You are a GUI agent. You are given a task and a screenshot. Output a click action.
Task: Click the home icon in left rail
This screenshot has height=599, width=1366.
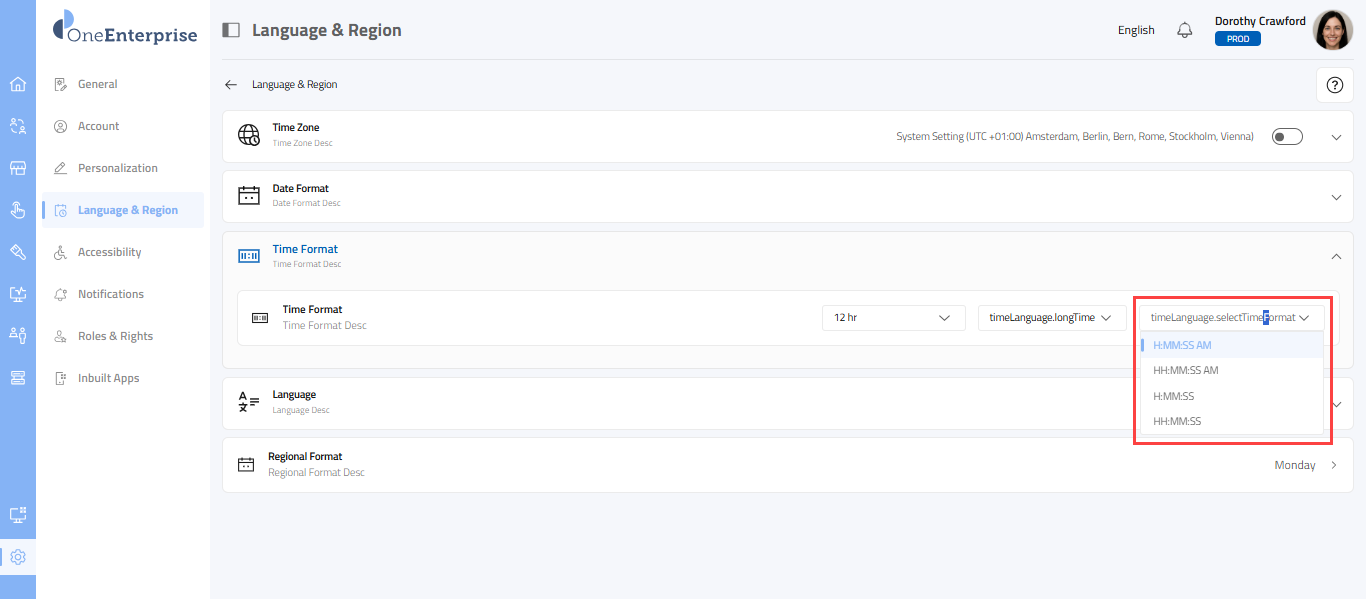pos(18,84)
